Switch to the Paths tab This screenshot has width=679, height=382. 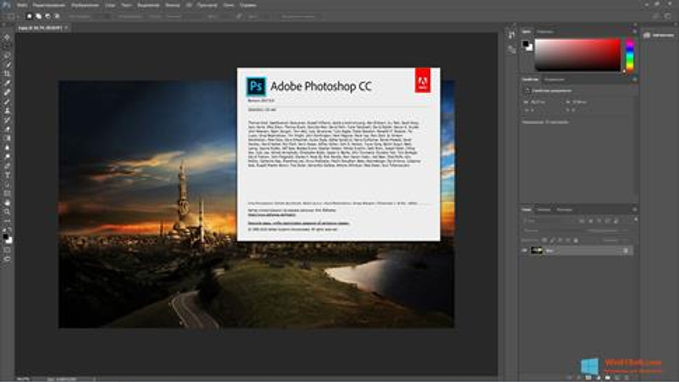pyautogui.click(x=564, y=210)
